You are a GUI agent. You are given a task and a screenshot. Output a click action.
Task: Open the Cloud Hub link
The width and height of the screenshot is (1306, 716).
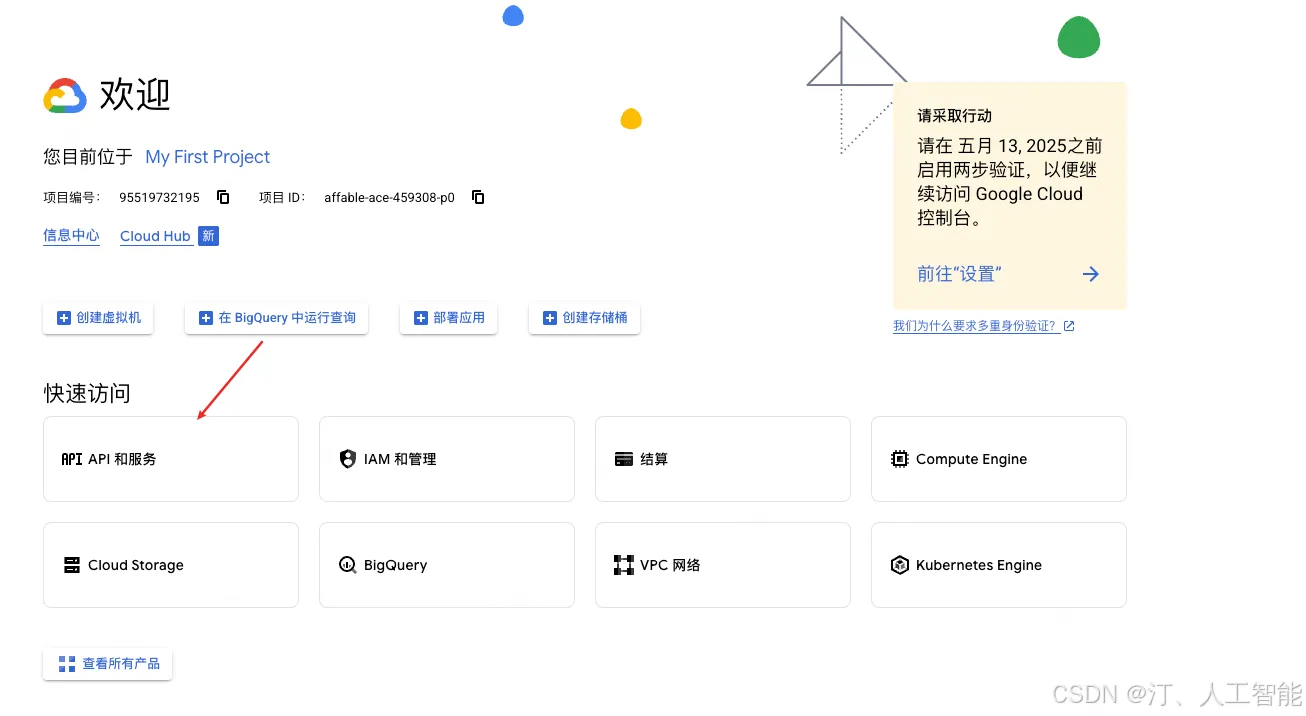coord(155,236)
